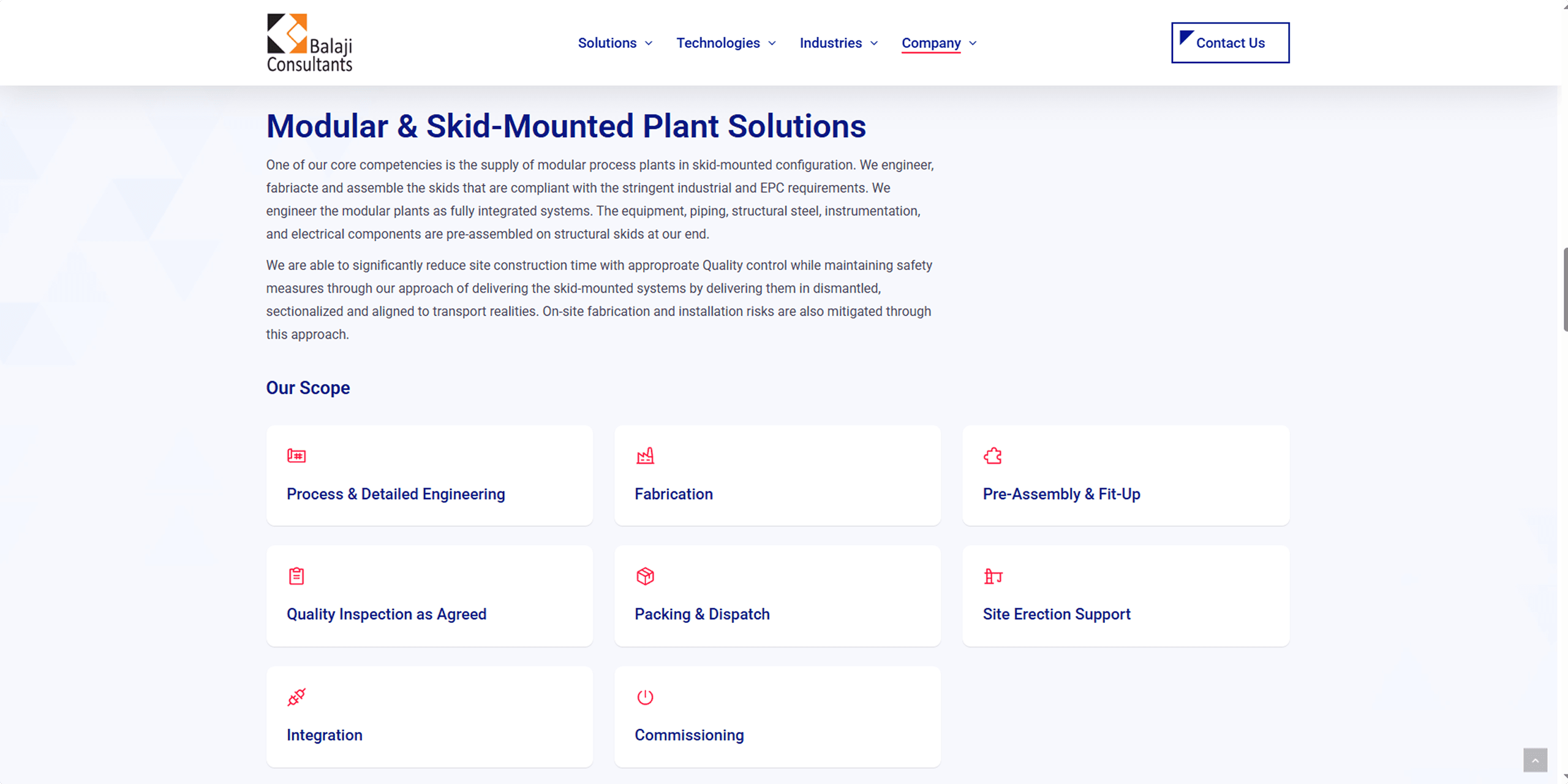This screenshot has height=784, width=1568.
Task: Open the Technologies menu item
Action: [x=718, y=43]
